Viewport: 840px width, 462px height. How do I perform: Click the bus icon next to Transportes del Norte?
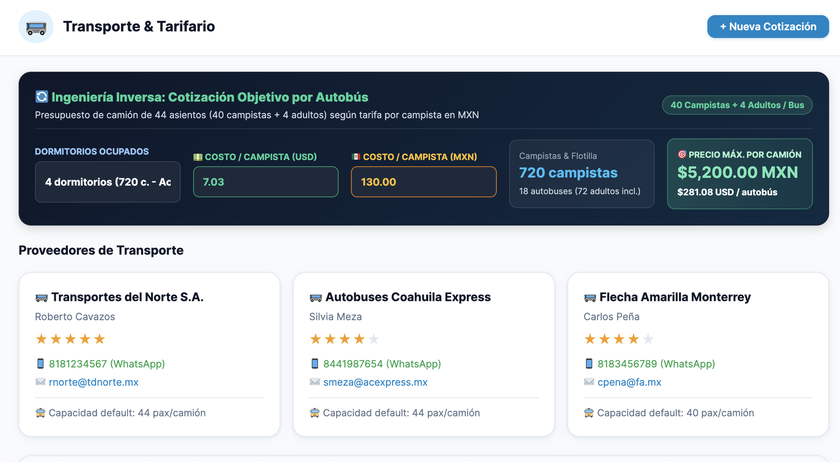(41, 297)
